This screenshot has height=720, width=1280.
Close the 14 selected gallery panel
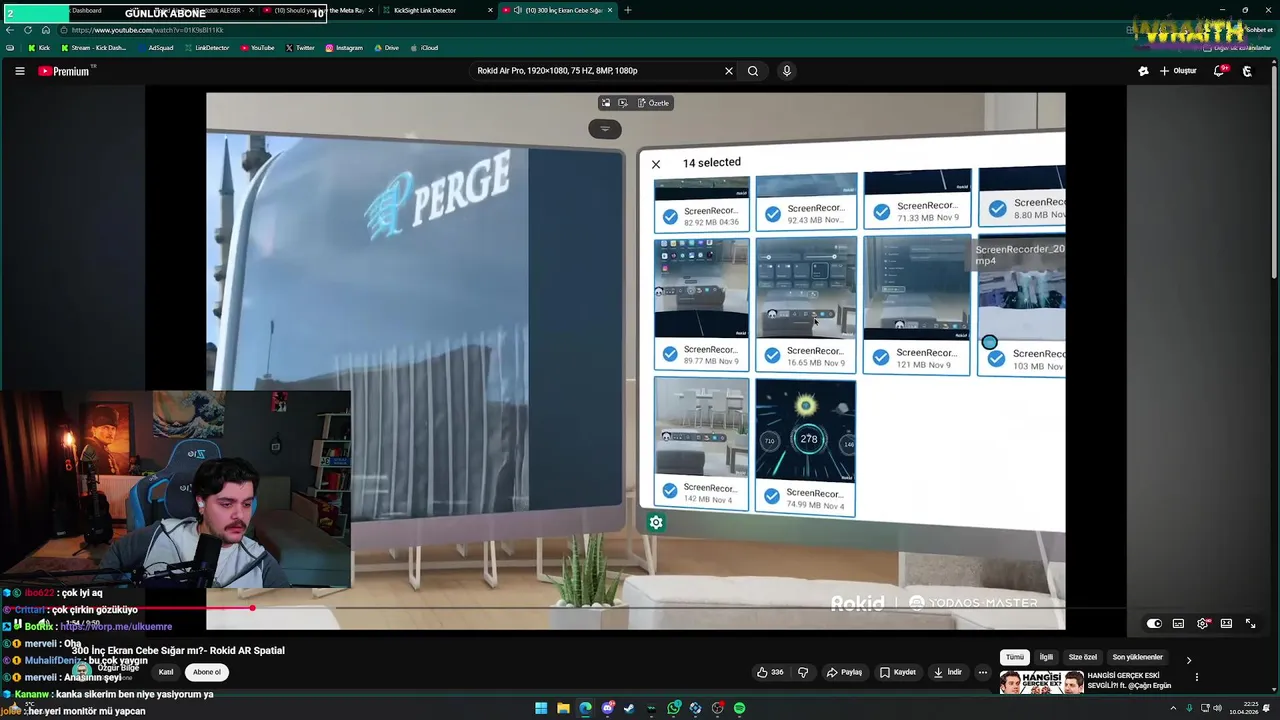656,164
